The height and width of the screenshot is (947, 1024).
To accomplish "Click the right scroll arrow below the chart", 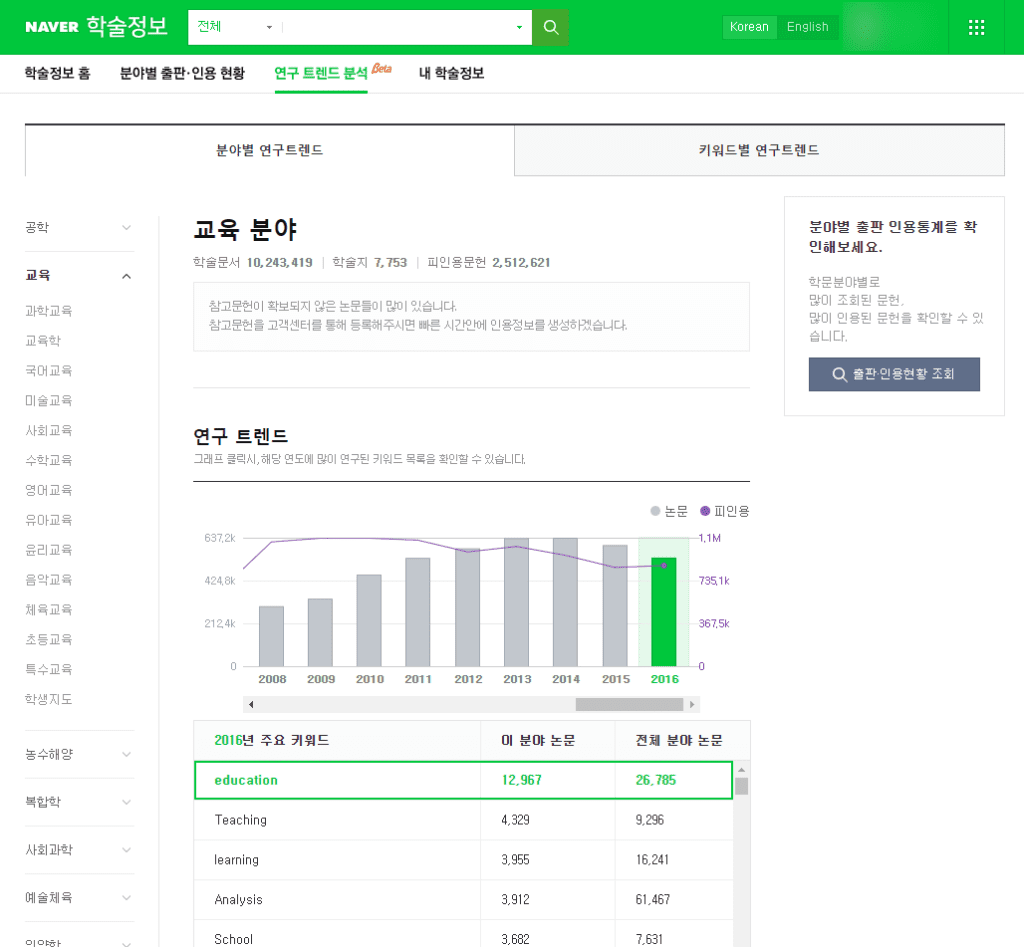I will pyautogui.click(x=691, y=703).
